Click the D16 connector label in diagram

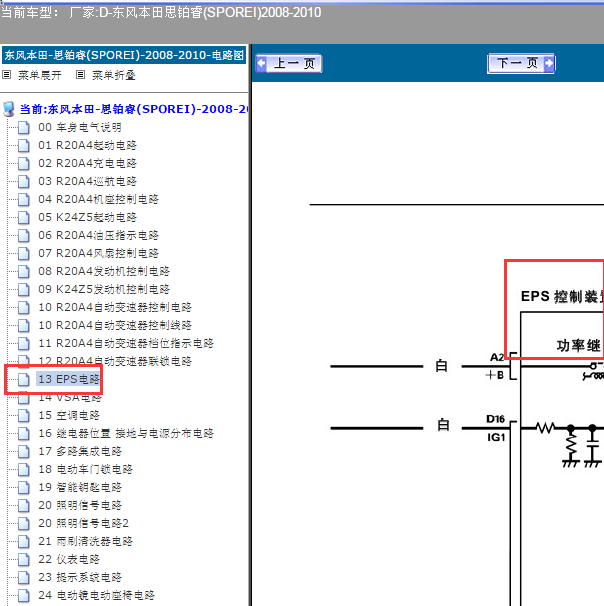495,419
